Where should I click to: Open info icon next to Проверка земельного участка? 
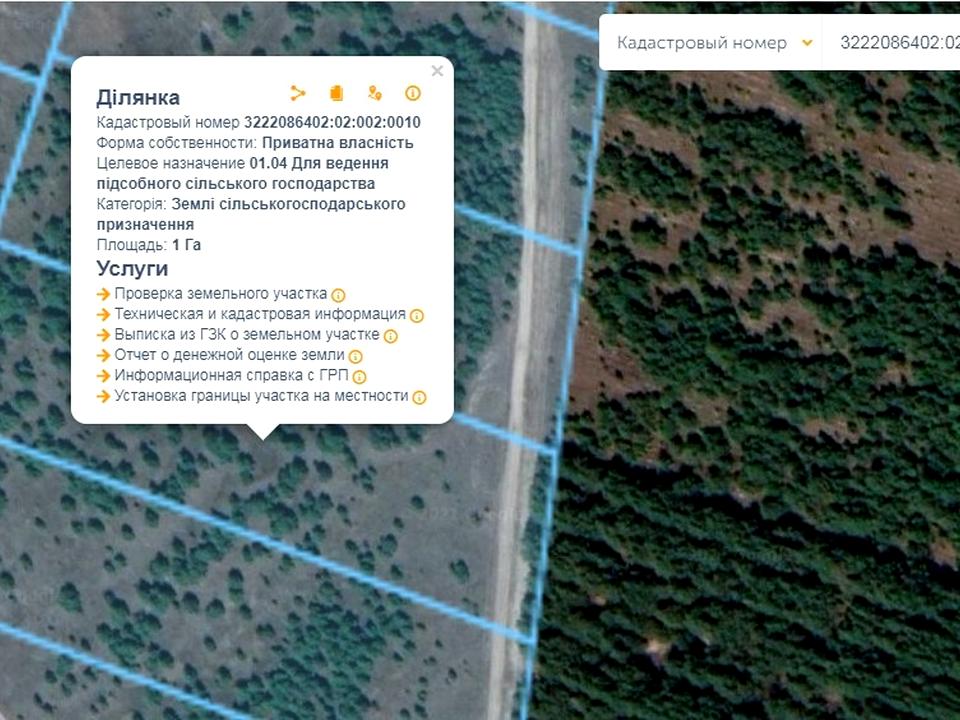[338, 295]
